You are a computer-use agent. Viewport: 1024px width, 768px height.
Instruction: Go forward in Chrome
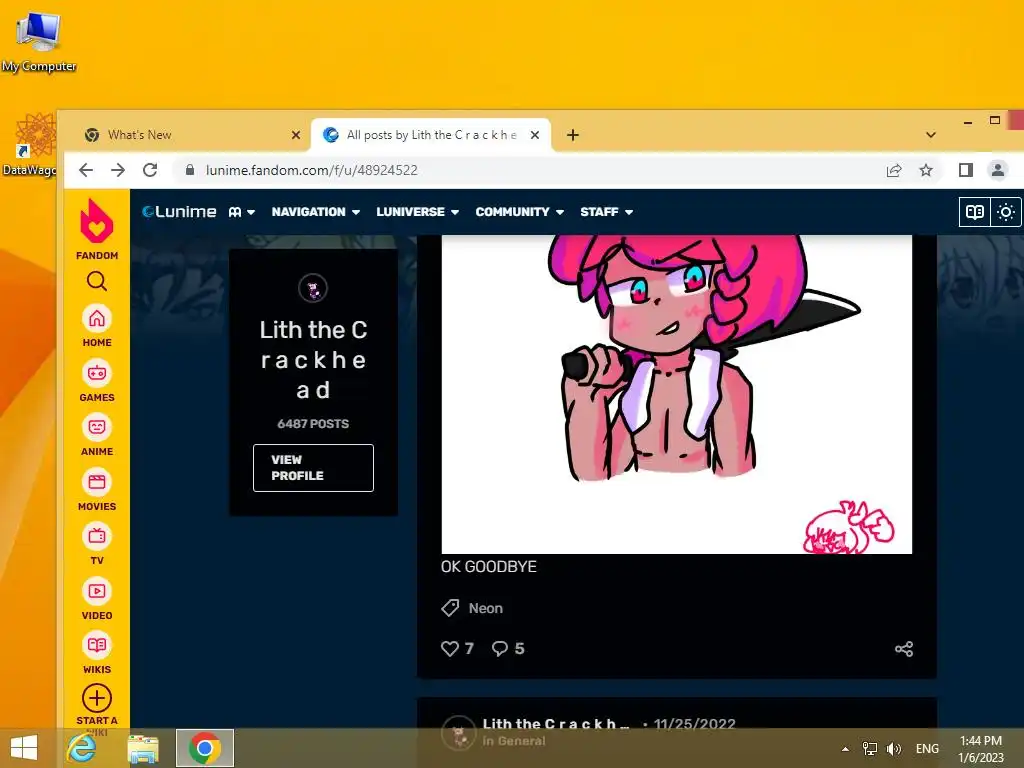pyautogui.click(x=118, y=170)
